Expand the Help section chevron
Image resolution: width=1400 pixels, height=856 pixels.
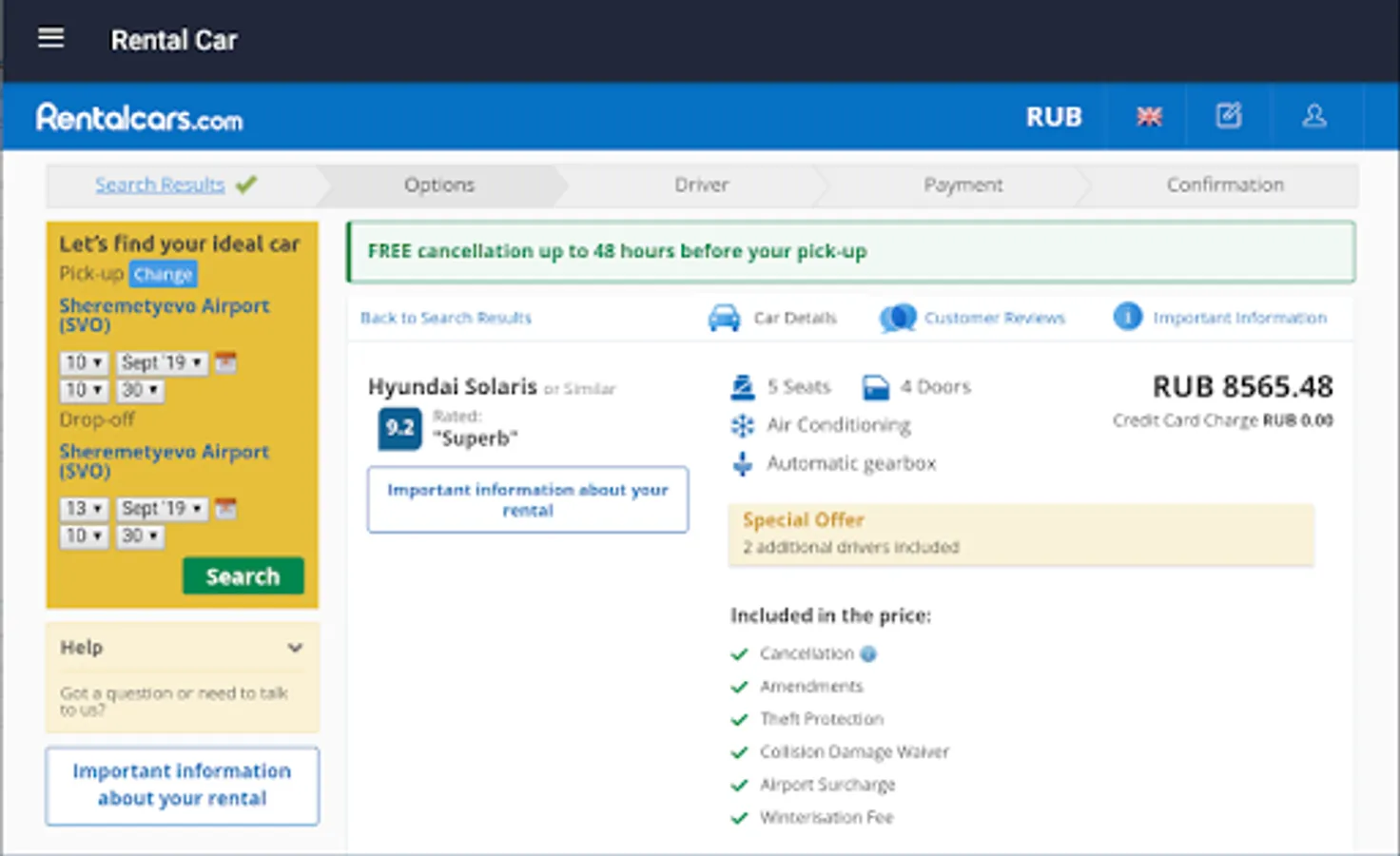coord(295,648)
